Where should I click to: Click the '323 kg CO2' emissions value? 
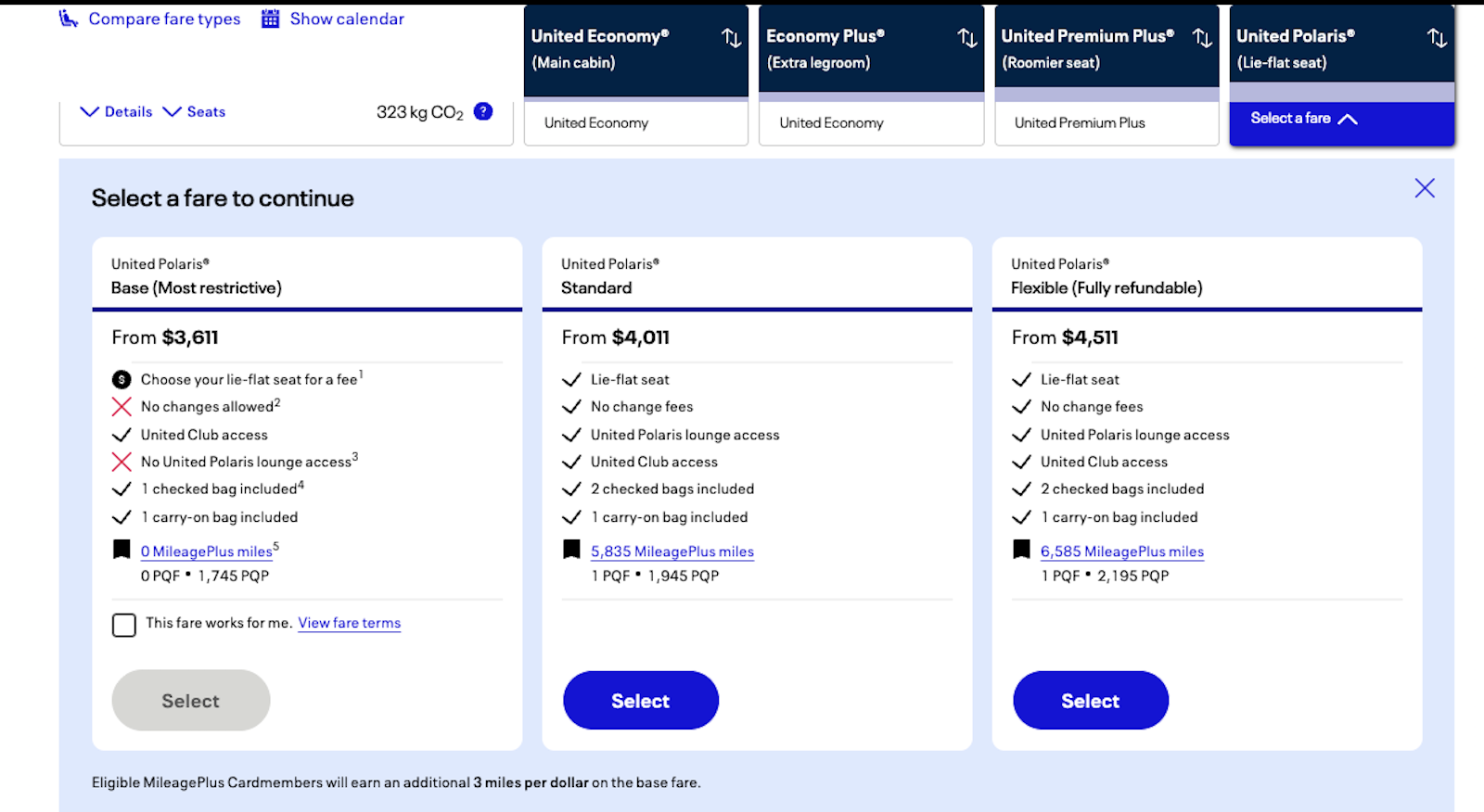[x=420, y=112]
